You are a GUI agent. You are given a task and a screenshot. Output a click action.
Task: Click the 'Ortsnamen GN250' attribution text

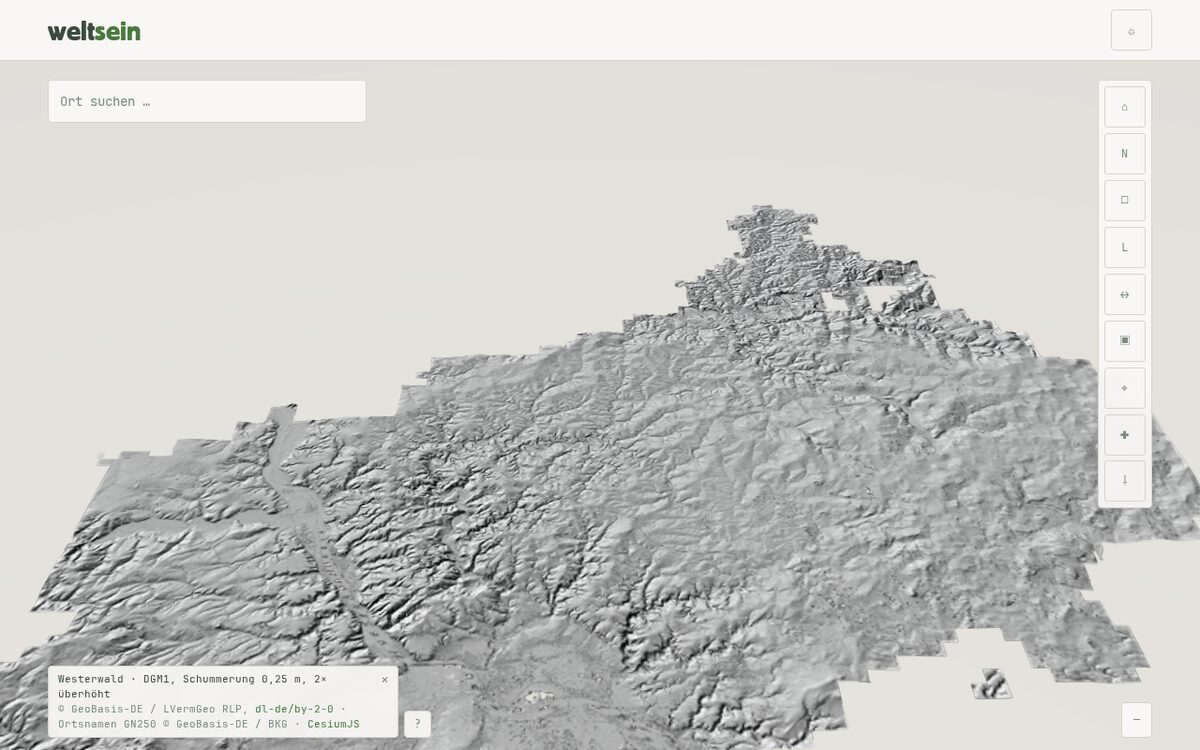tap(107, 724)
